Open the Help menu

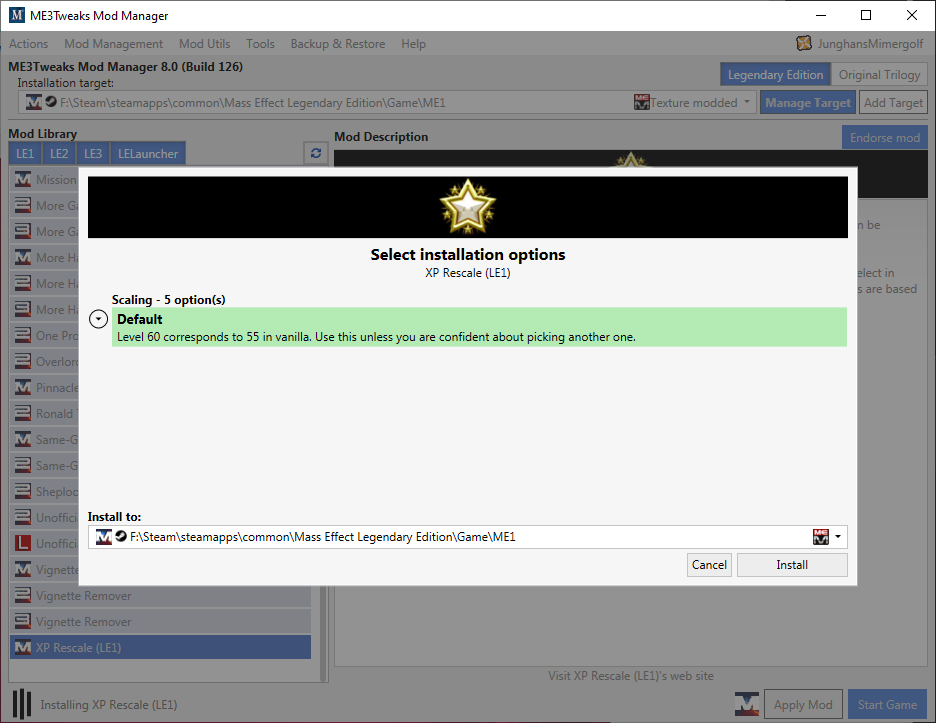pyautogui.click(x=413, y=44)
